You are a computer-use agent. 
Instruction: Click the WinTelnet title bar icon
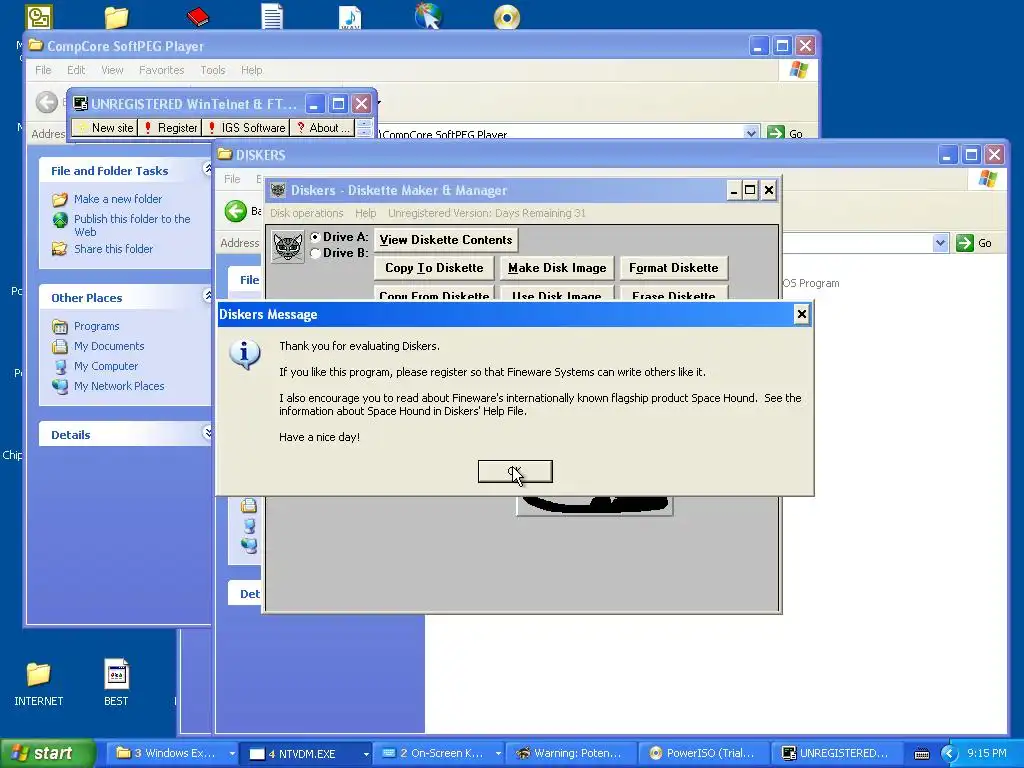tap(80, 104)
